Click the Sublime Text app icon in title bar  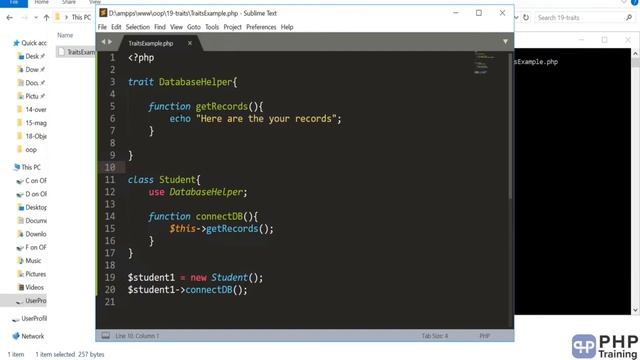click(103, 13)
